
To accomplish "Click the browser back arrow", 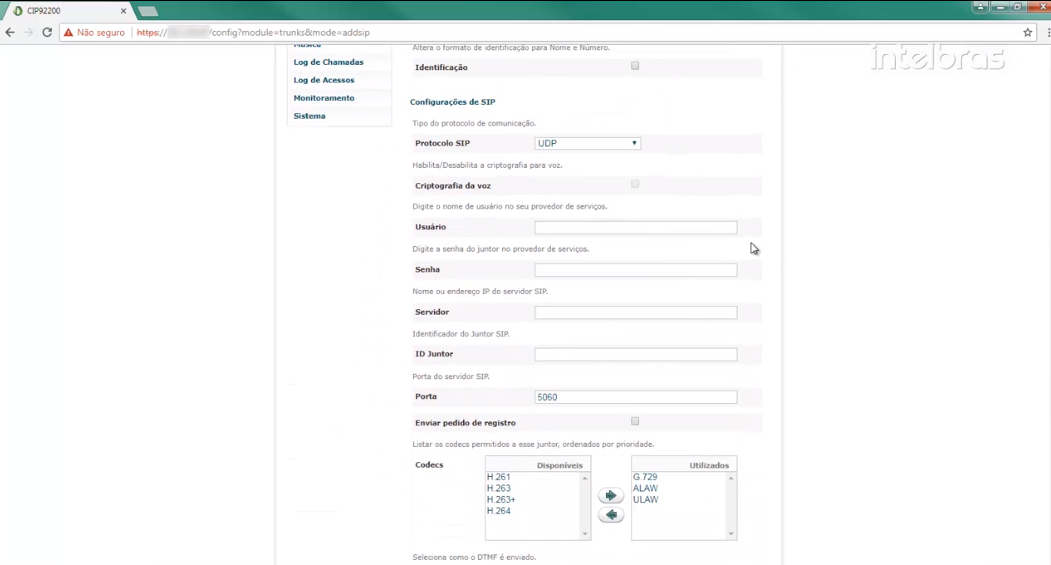I will [10, 32].
